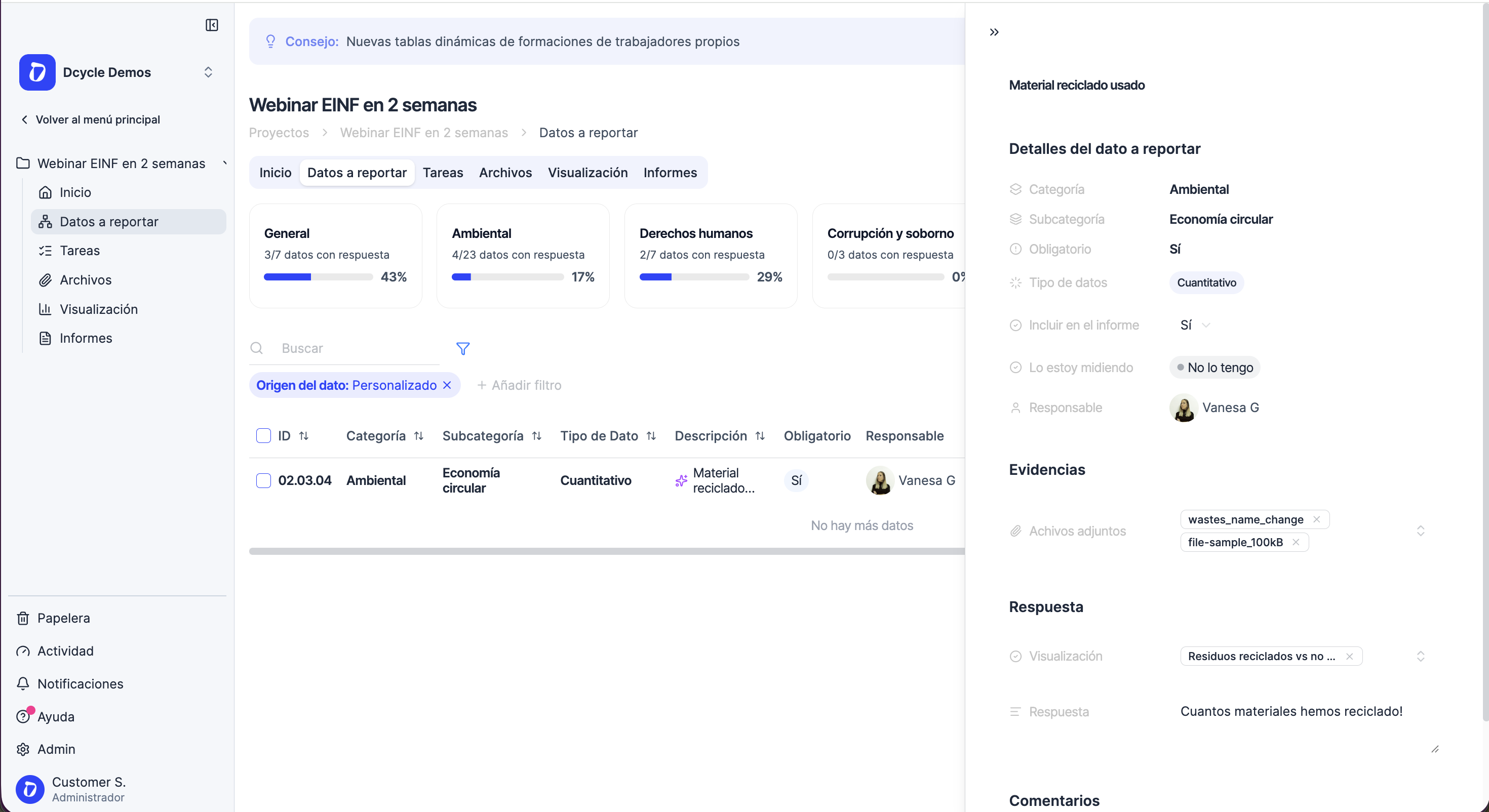This screenshot has width=1489, height=812.
Task: Click the search magnifier icon
Action: click(257, 348)
